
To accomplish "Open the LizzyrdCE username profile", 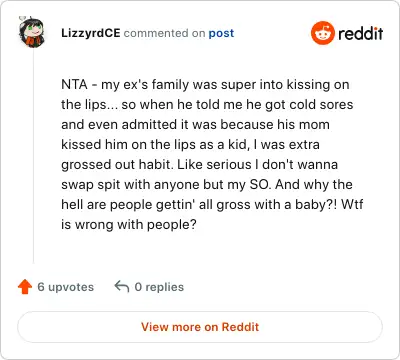I will [x=91, y=33].
